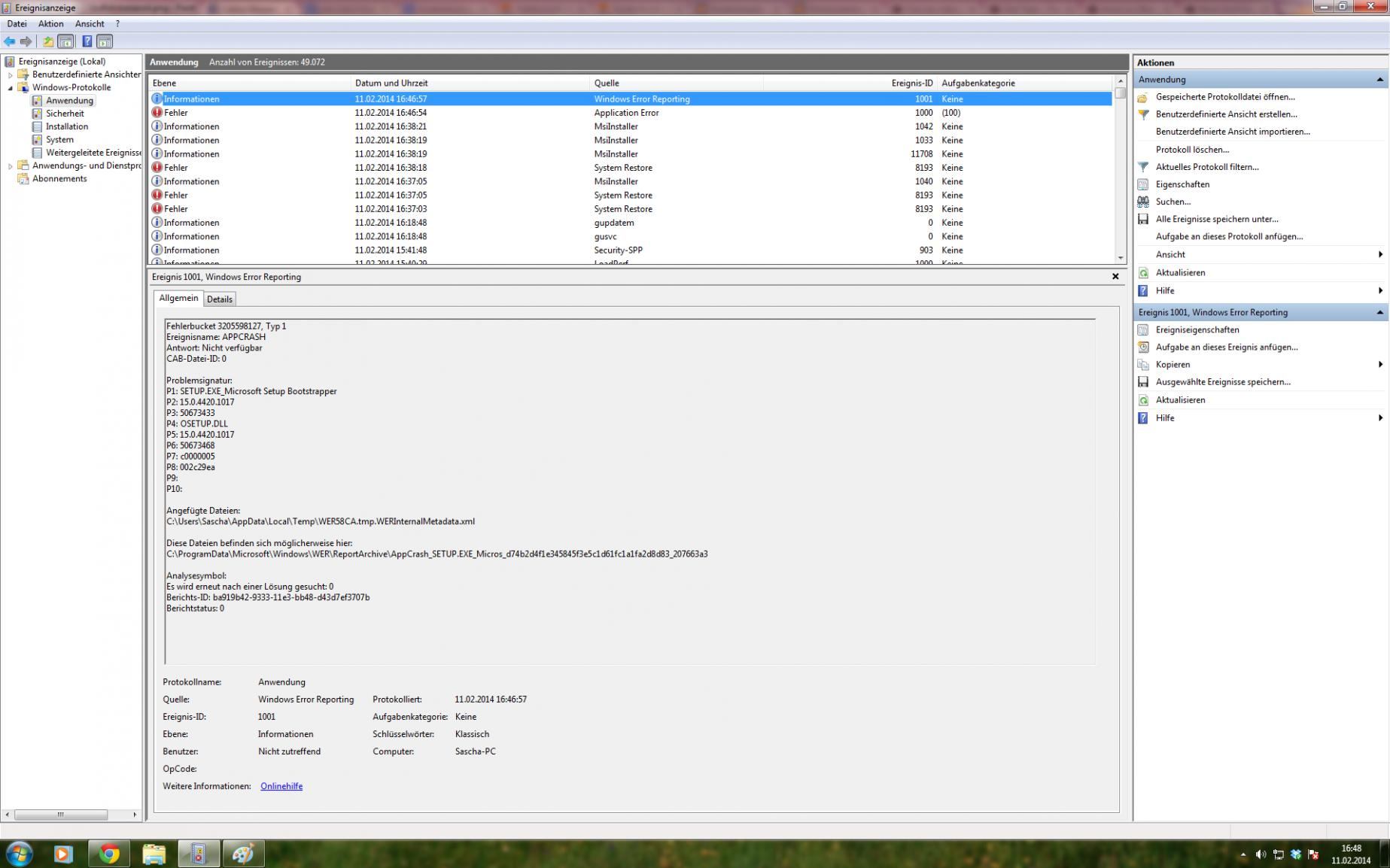Expand the Hilfe submenu in Anwendung section
The width and height of the screenshot is (1390, 868).
coord(1380,290)
